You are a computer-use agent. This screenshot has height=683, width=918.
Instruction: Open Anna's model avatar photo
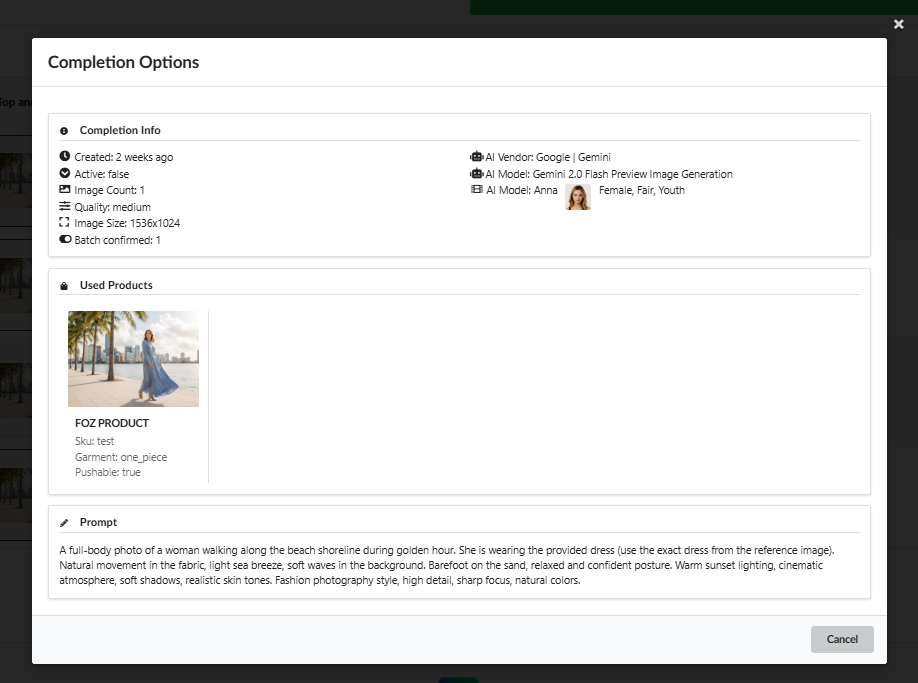coord(577,196)
